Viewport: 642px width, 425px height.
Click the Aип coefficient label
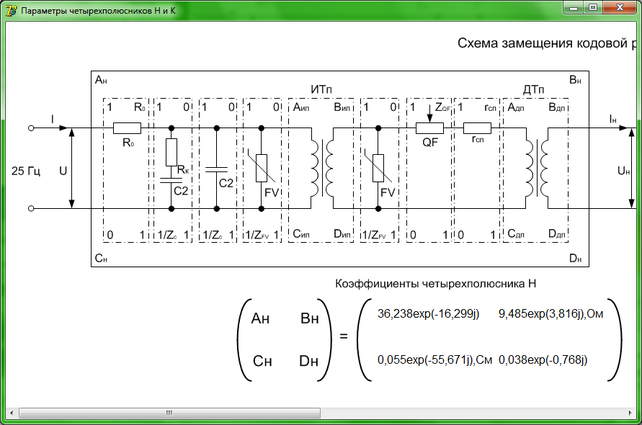[x=301, y=107]
